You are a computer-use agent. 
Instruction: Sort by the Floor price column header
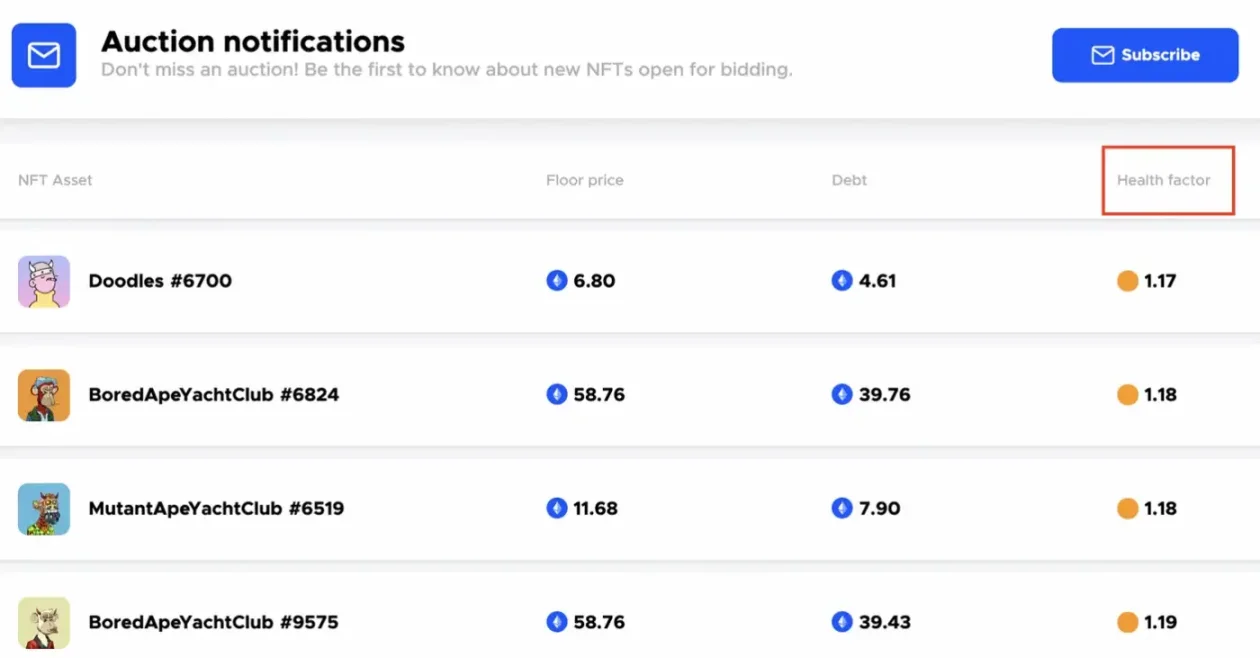click(584, 180)
